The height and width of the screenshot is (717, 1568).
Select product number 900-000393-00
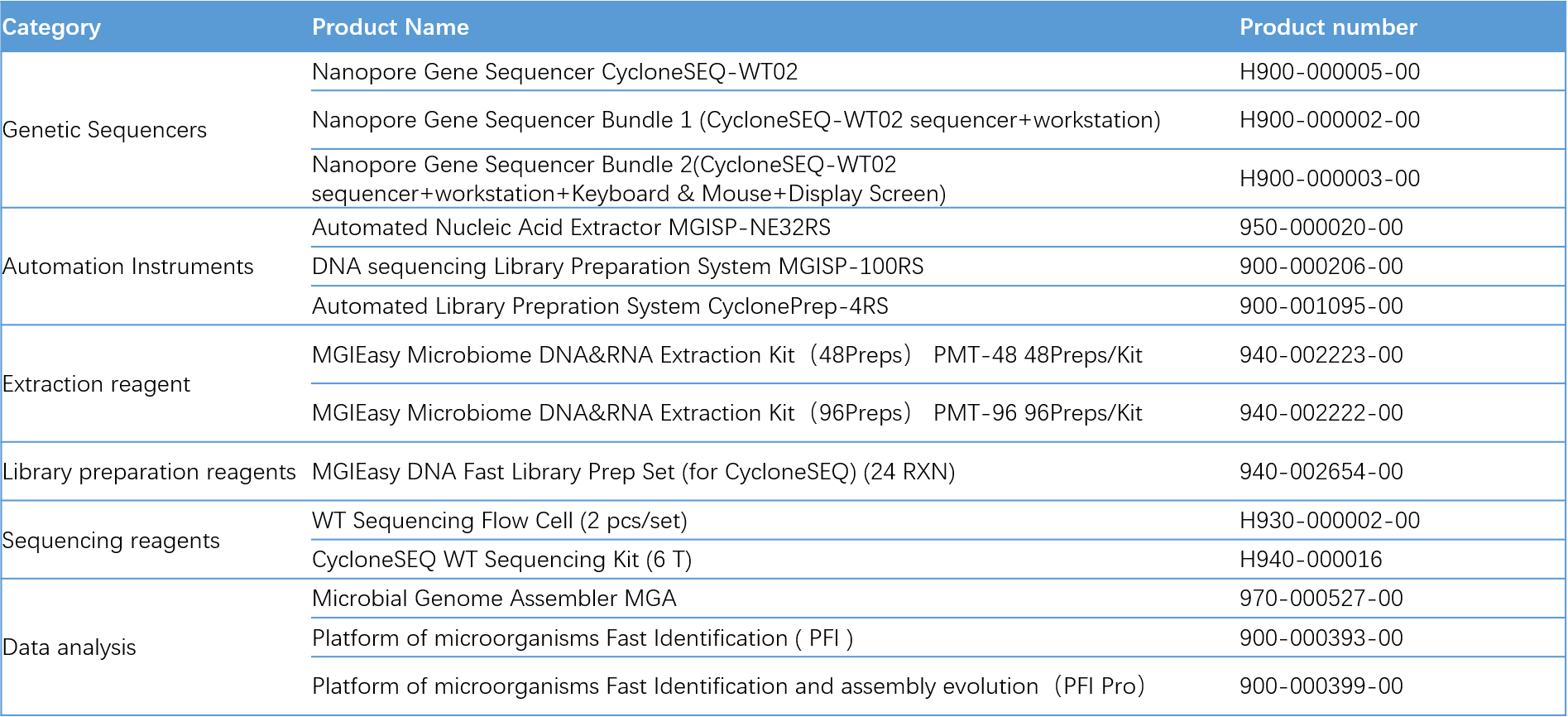point(1321,638)
